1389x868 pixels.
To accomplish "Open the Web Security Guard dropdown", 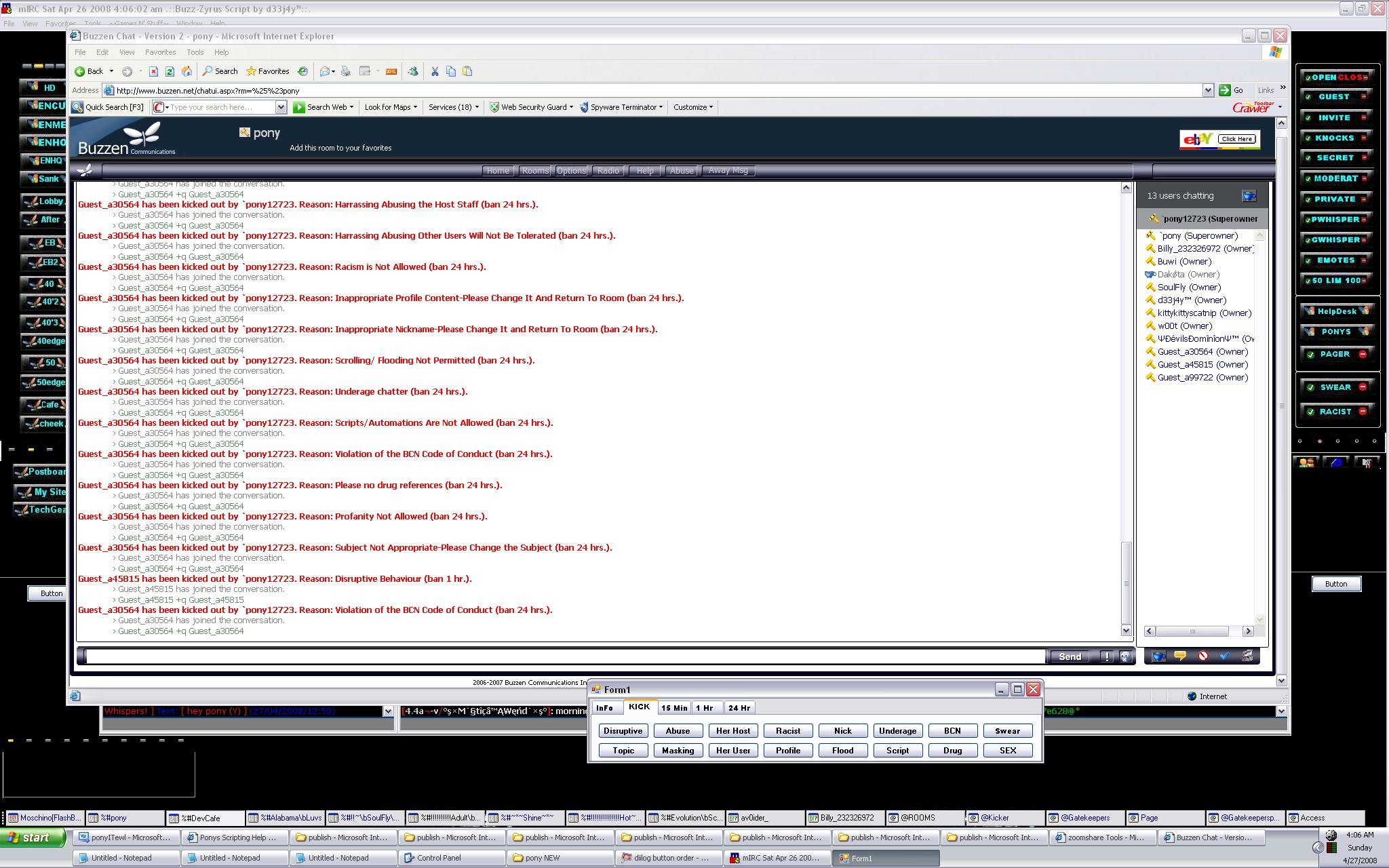I will tap(571, 107).
